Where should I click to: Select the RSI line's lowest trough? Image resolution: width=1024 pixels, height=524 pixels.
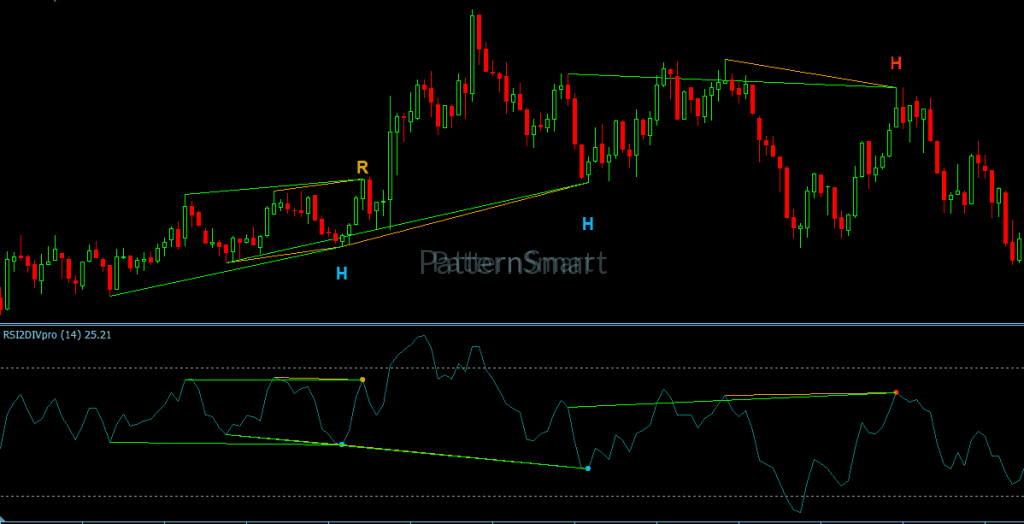798,511
